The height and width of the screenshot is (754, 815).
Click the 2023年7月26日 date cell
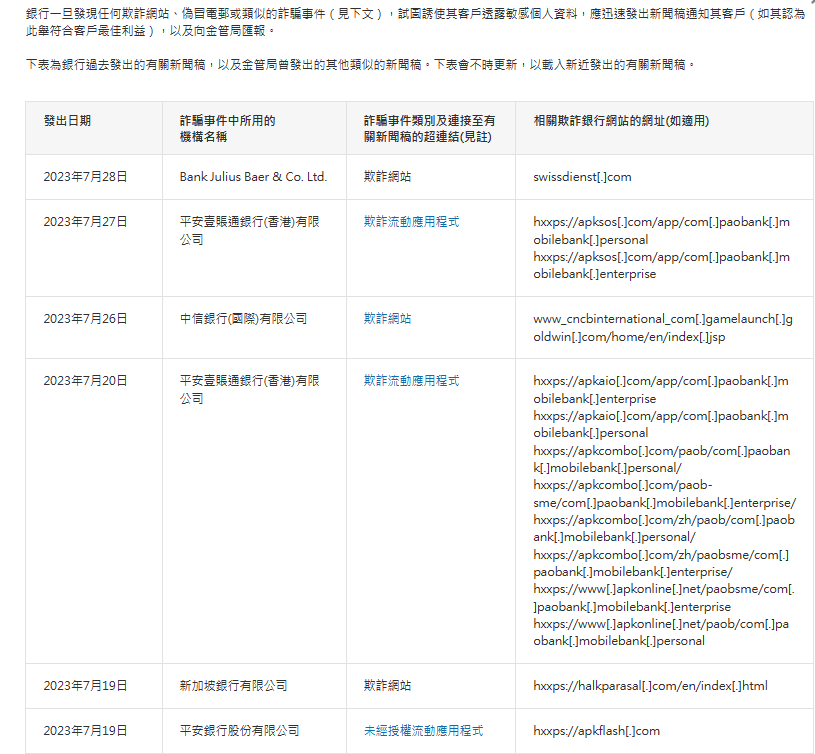(x=85, y=319)
